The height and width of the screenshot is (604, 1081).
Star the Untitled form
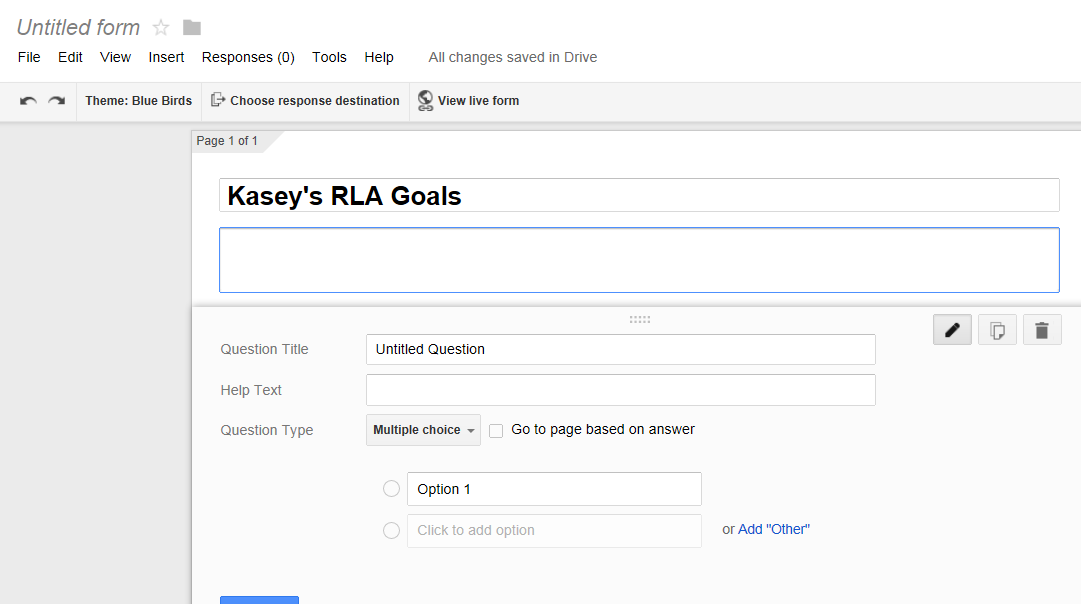[160, 26]
